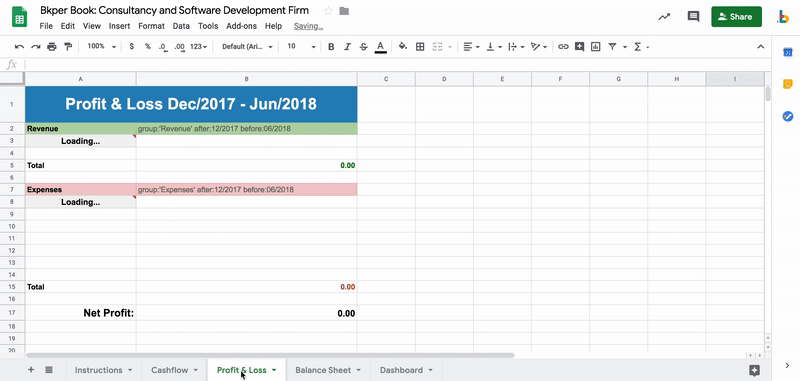This screenshot has width=800, height=381.
Task: Toggle bold formatting
Action: (331, 47)
